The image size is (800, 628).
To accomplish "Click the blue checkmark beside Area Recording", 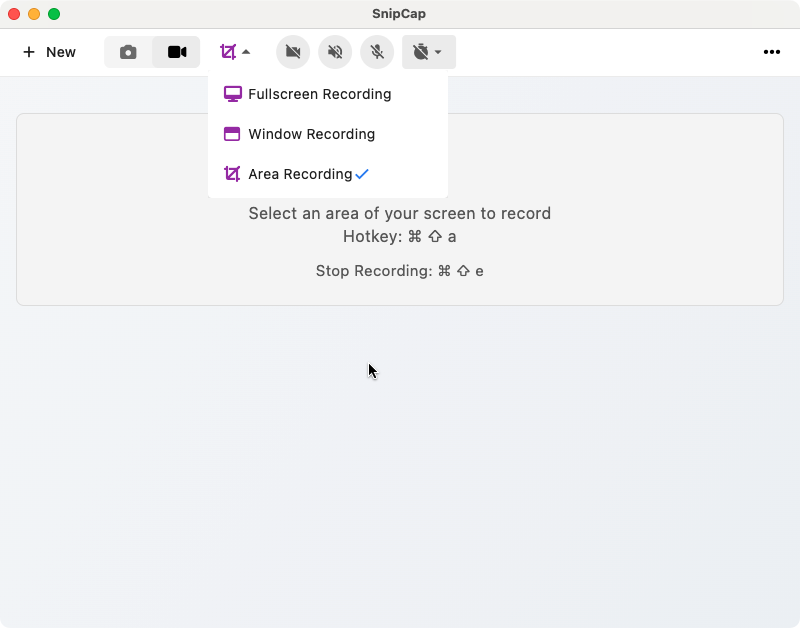I will tap(362, 174).
